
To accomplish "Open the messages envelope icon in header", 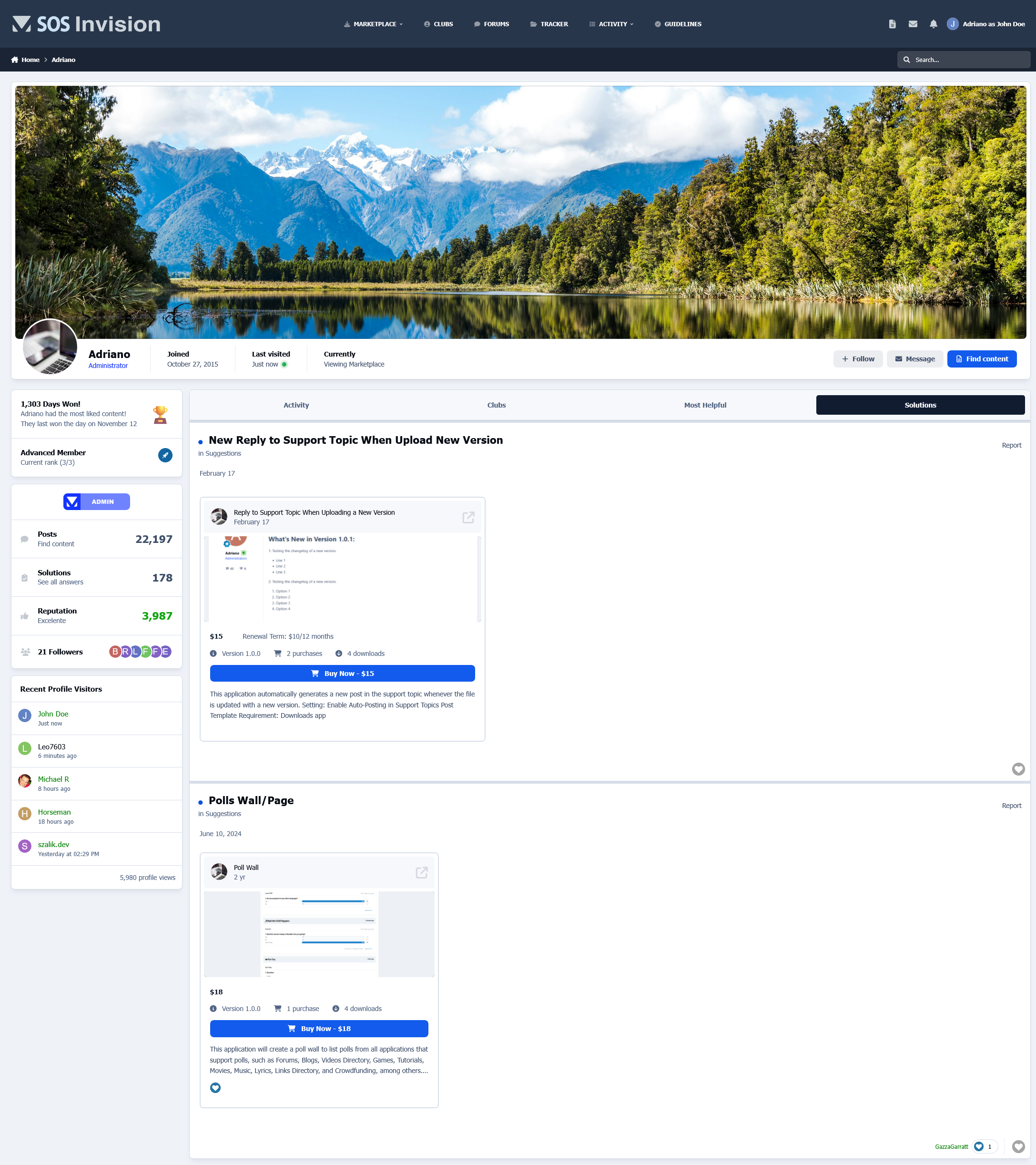I will (913, 24).
